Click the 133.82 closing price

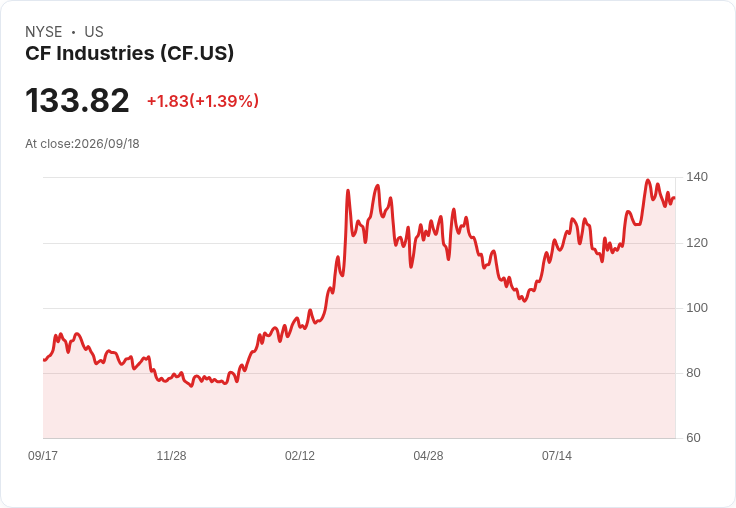[77, 100]
